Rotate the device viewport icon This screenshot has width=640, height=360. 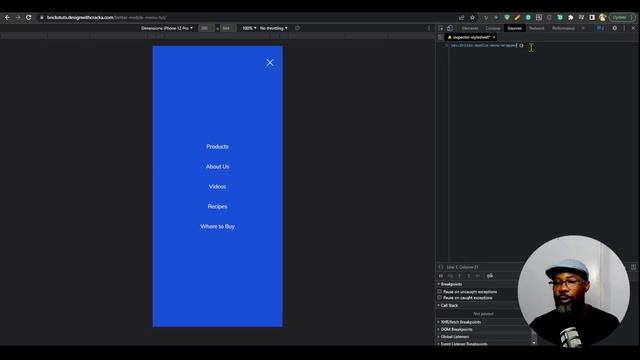(x=297, y=28)
